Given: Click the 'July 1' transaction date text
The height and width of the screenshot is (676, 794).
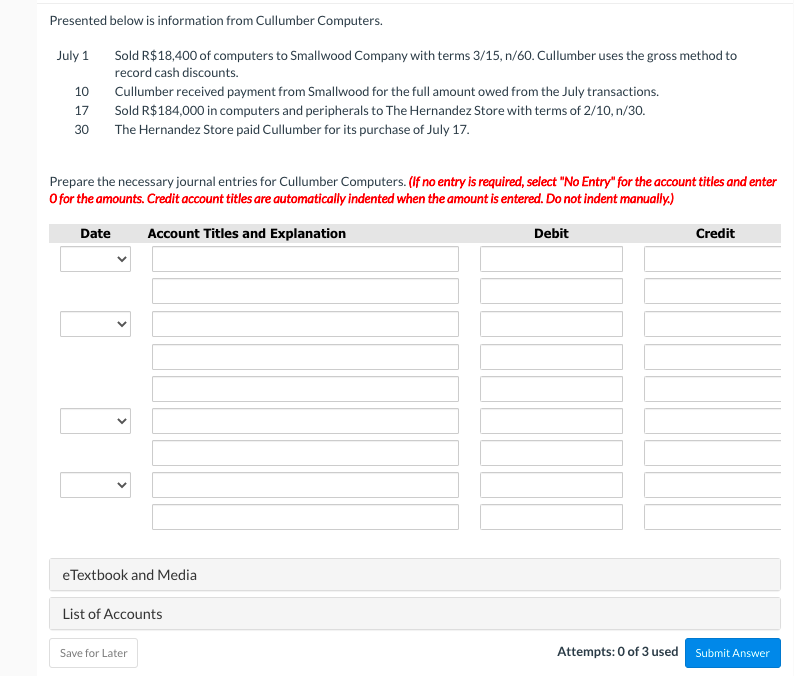Looking at the screenshot, I should (x=73, y=55).
